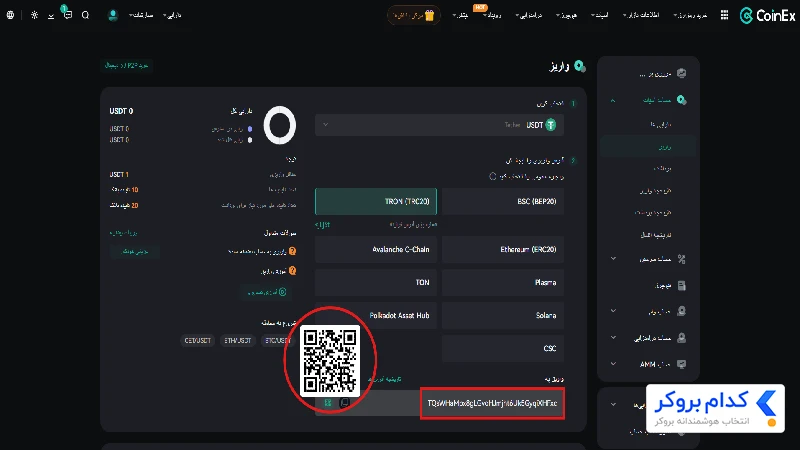800x450 pixels.
Task: Open the assets dropdown in header
Action: click(172, 15)
